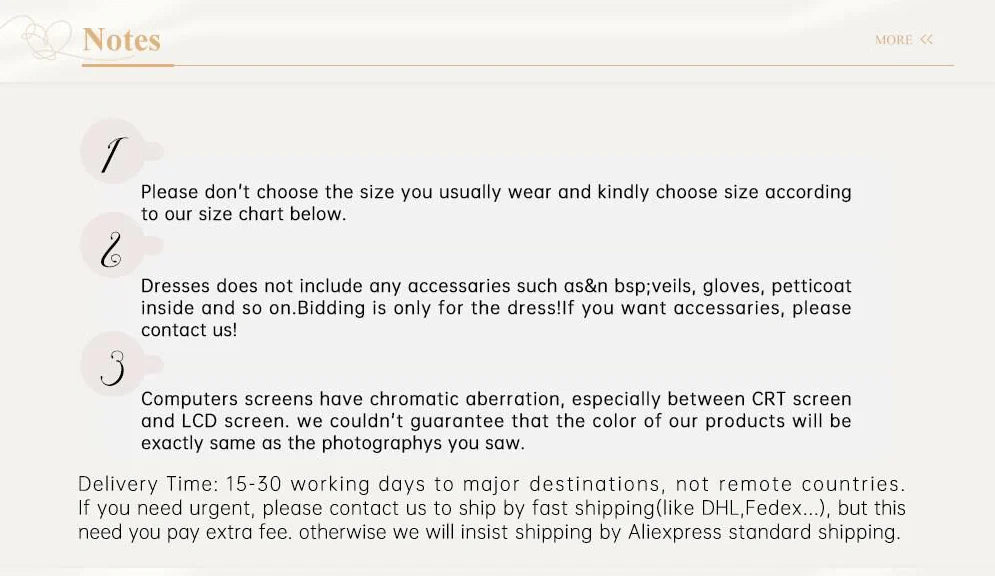
Task: Click the MORE link in the header
Action: click(893, 40)
